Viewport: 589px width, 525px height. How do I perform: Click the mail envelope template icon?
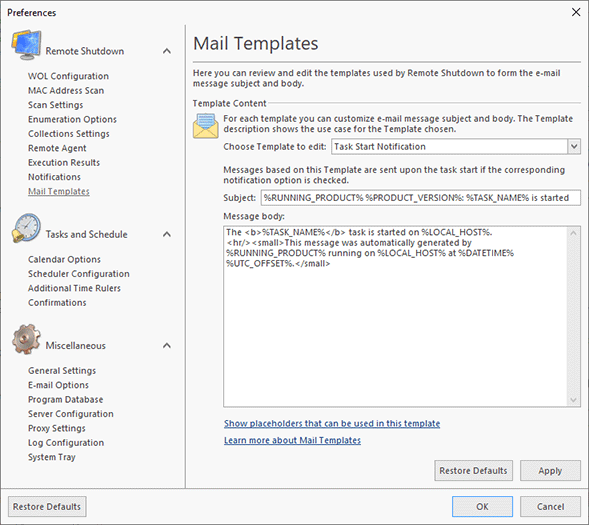[205, 126]
